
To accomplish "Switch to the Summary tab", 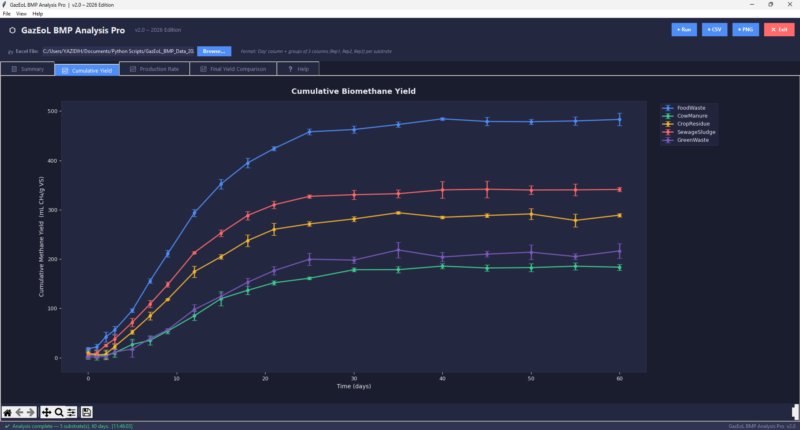I will pos(27,69).
